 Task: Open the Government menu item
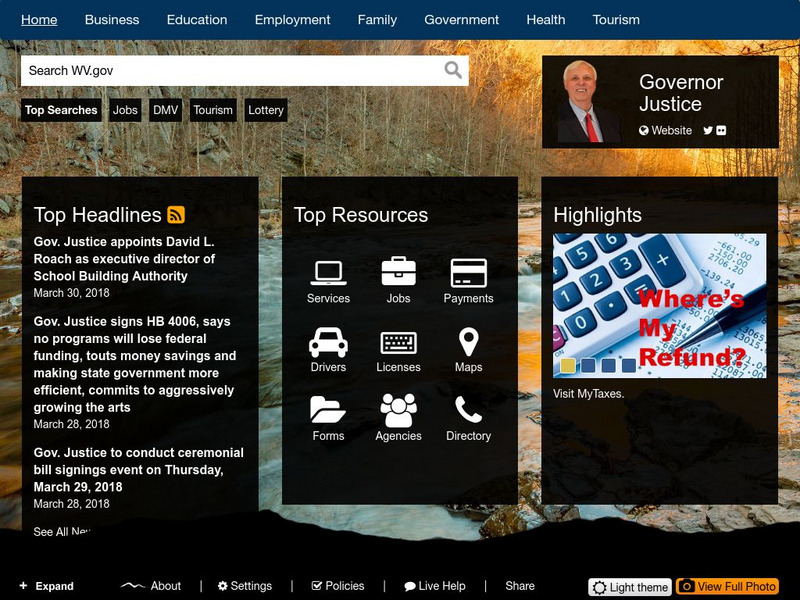pos(461,19)
